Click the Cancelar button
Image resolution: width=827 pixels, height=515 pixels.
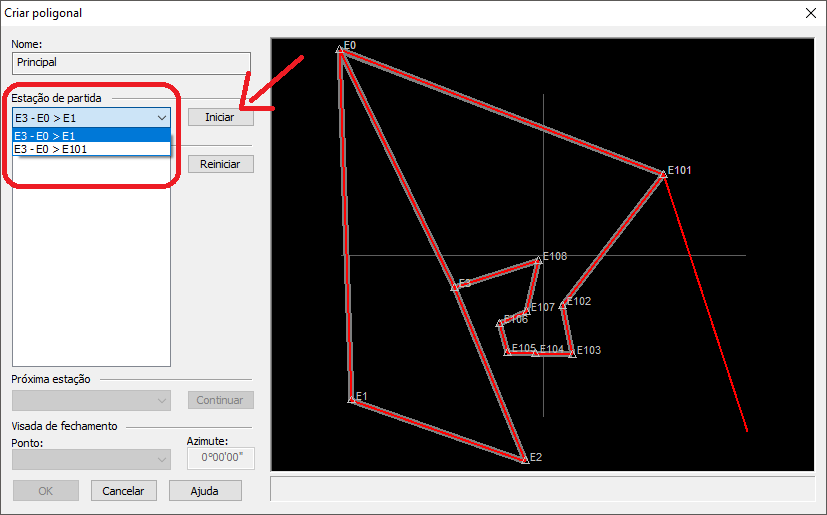[x=124, y=491]
